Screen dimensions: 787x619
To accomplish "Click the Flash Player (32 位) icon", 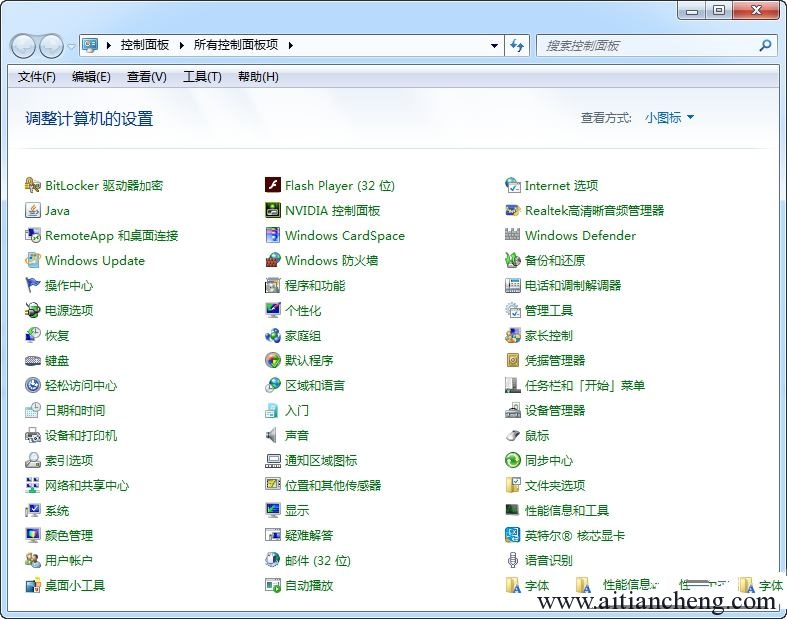I will [273, 185].
